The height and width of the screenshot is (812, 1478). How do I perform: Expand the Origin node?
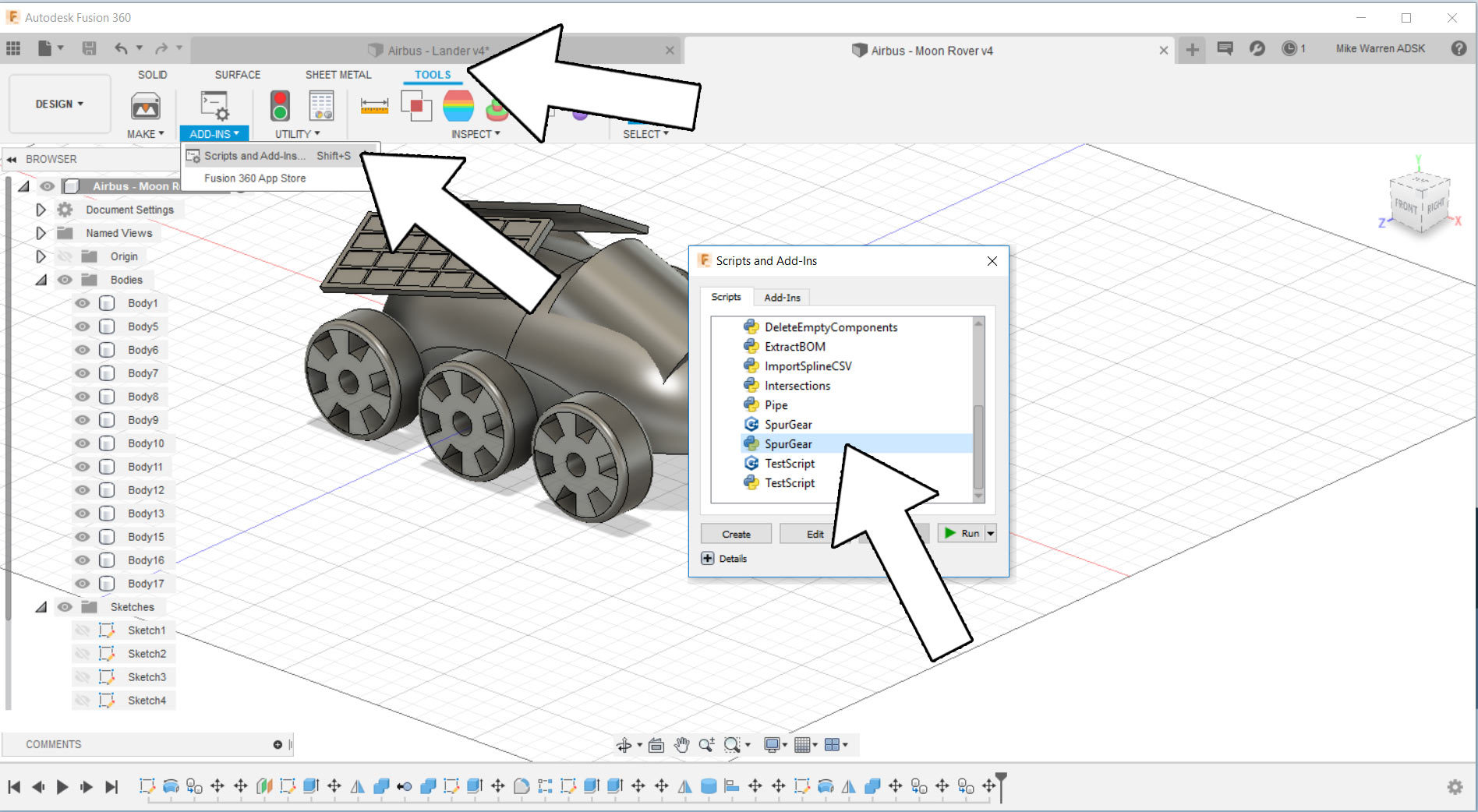click(x=41, y=256)
